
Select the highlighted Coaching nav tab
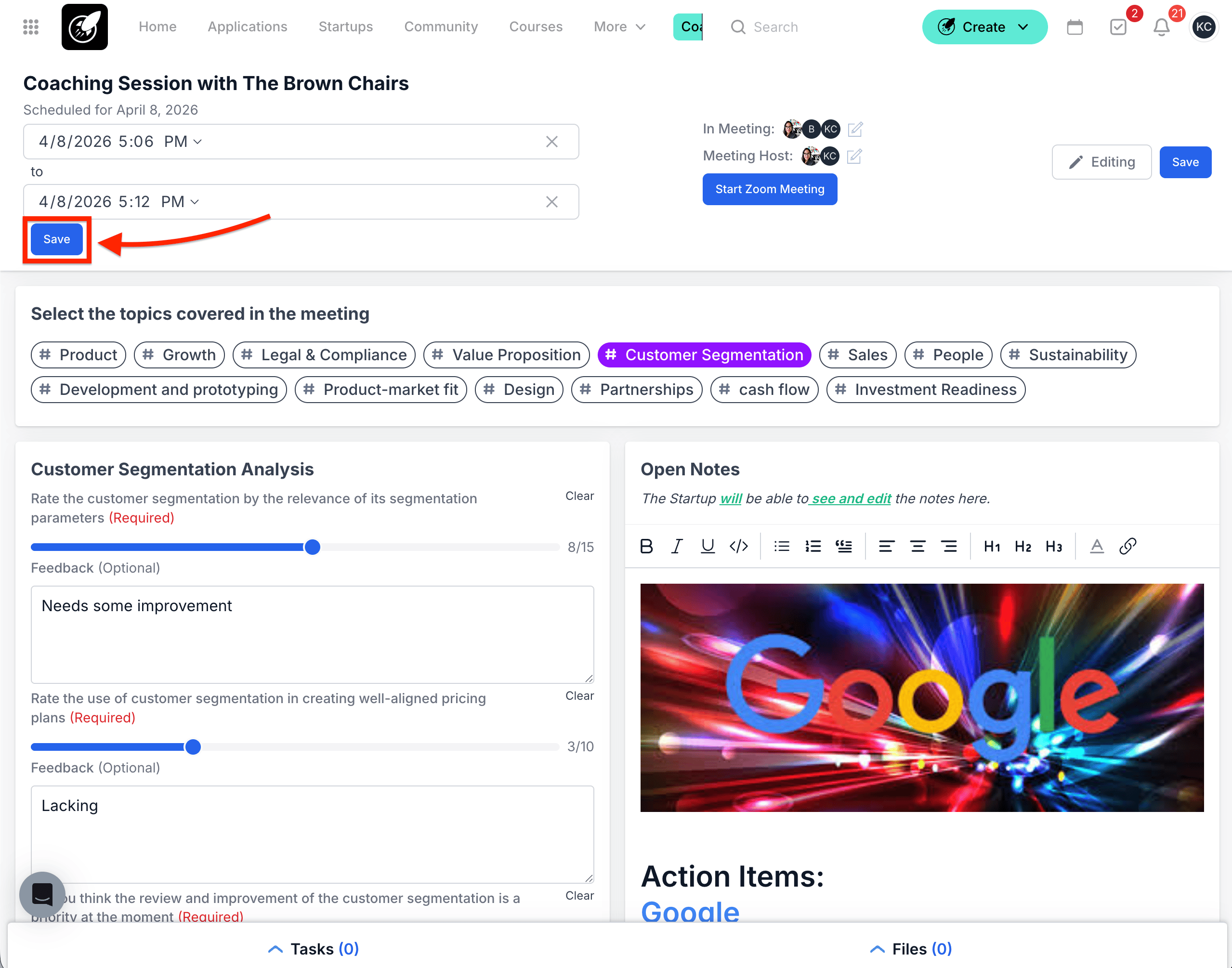tap(688, 26)
